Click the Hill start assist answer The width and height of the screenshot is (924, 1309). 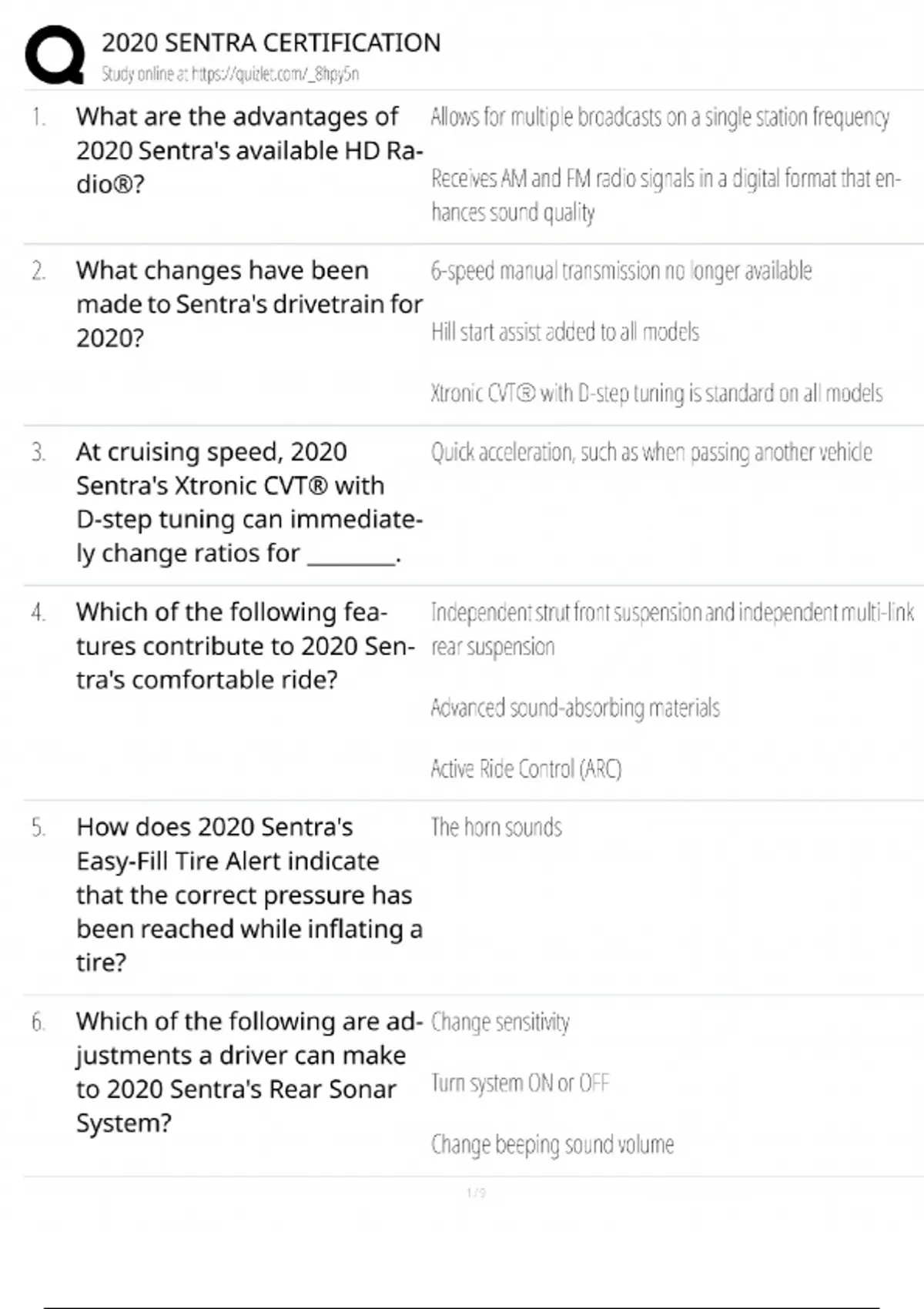564,332
